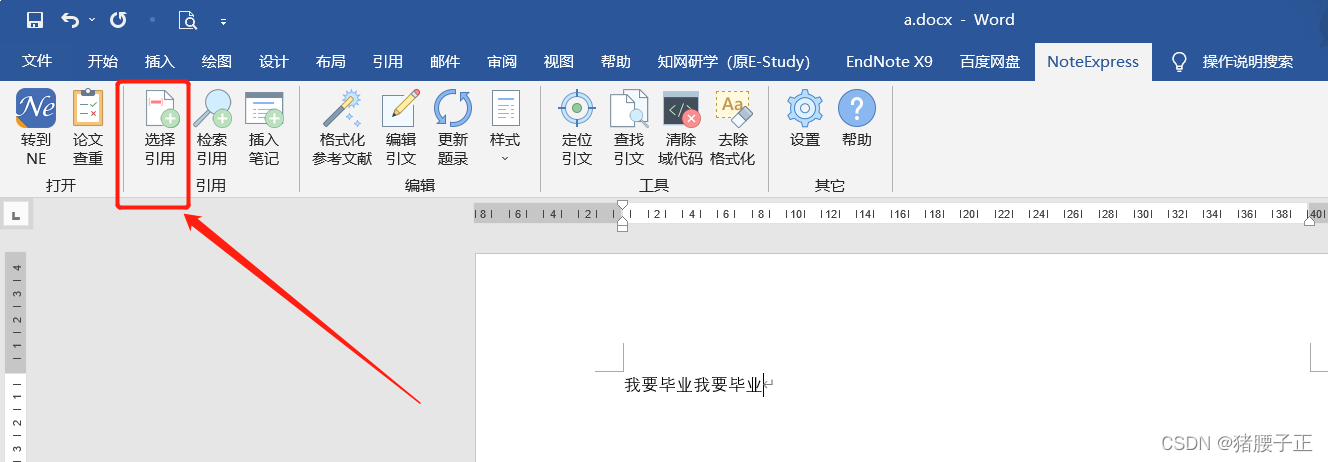Open the 审阅 tab

click(x=502, y=61)
